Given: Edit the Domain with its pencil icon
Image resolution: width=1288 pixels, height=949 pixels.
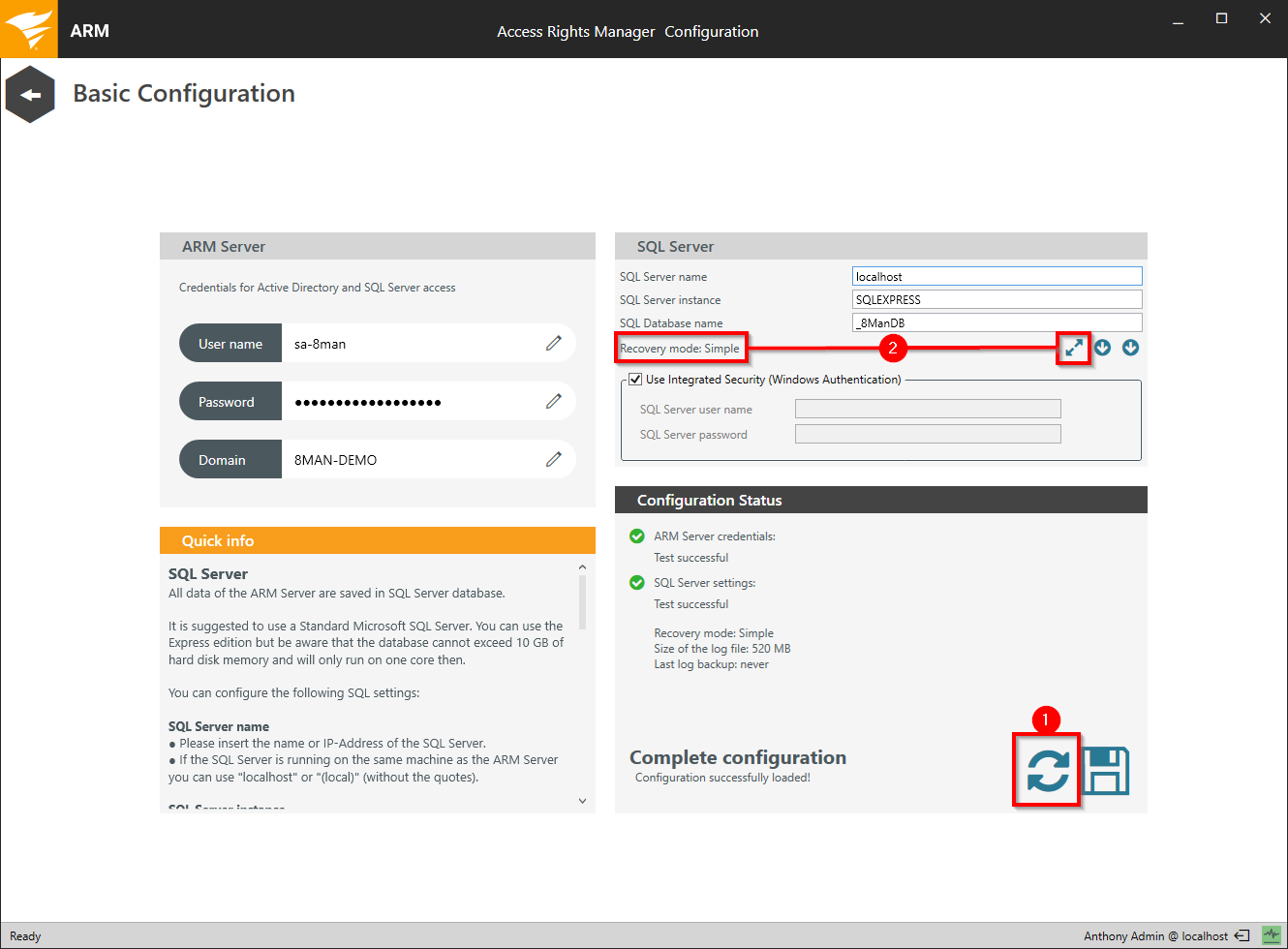Looking at the screenshot, I should click(554, 459).
